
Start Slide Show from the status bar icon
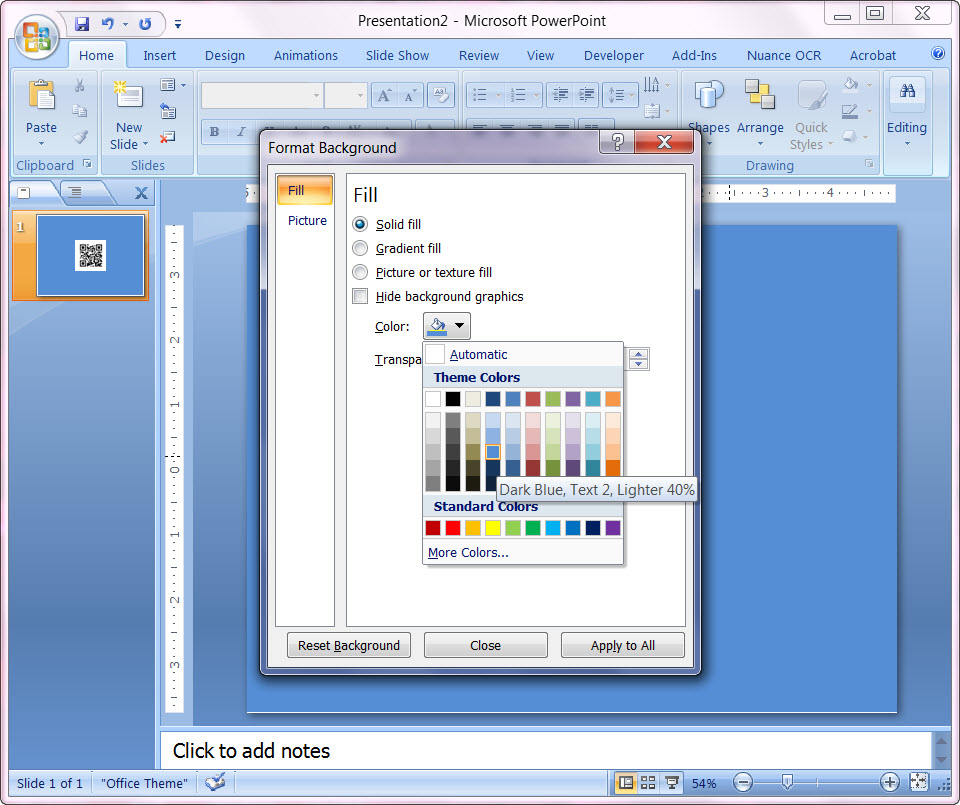pyautogui.click(x=672, y=783)
